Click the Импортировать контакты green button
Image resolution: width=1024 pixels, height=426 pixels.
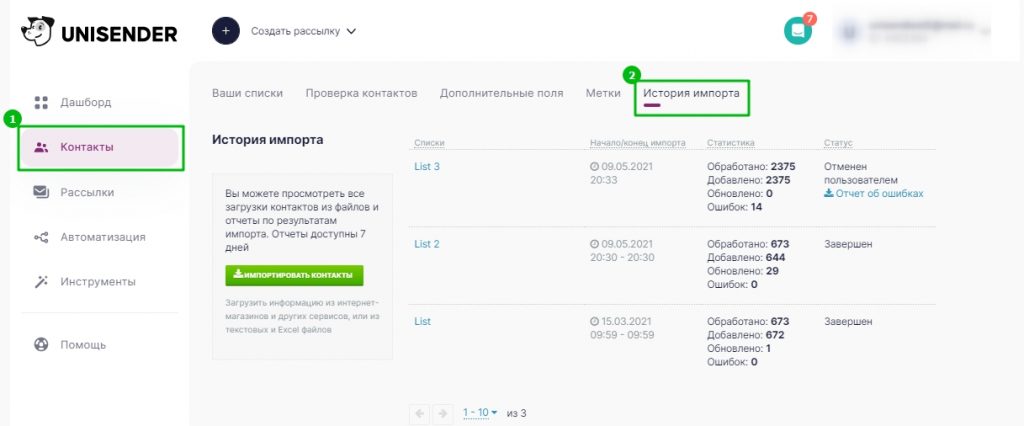[294, 276]
